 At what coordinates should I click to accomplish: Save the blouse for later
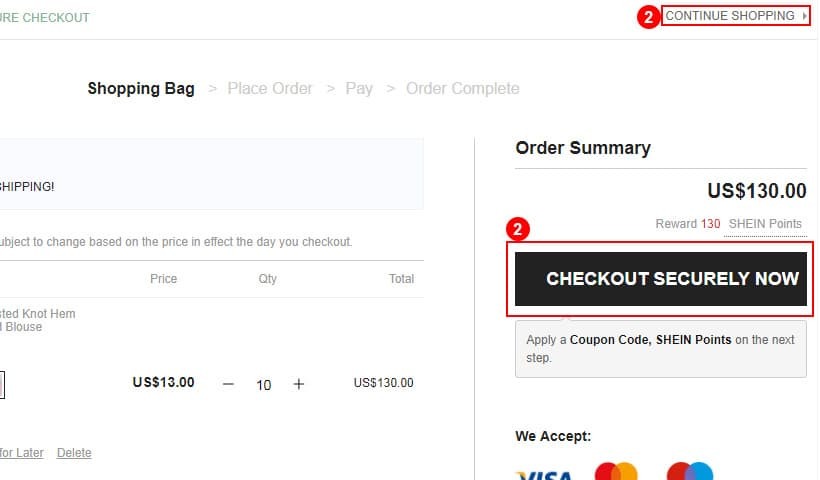tap(21, 453)
